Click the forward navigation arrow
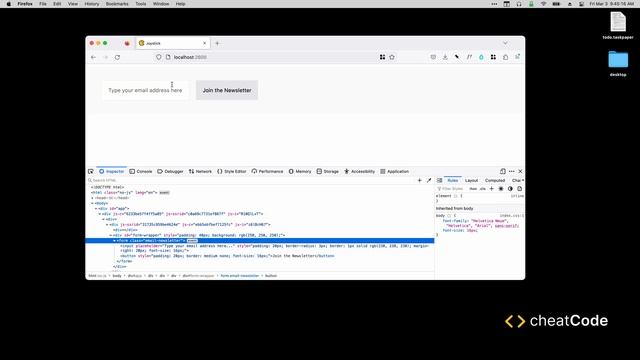Image resolution: width=640 pixels, height=360 pixels. pyautogui.click(x=105, y=57)
